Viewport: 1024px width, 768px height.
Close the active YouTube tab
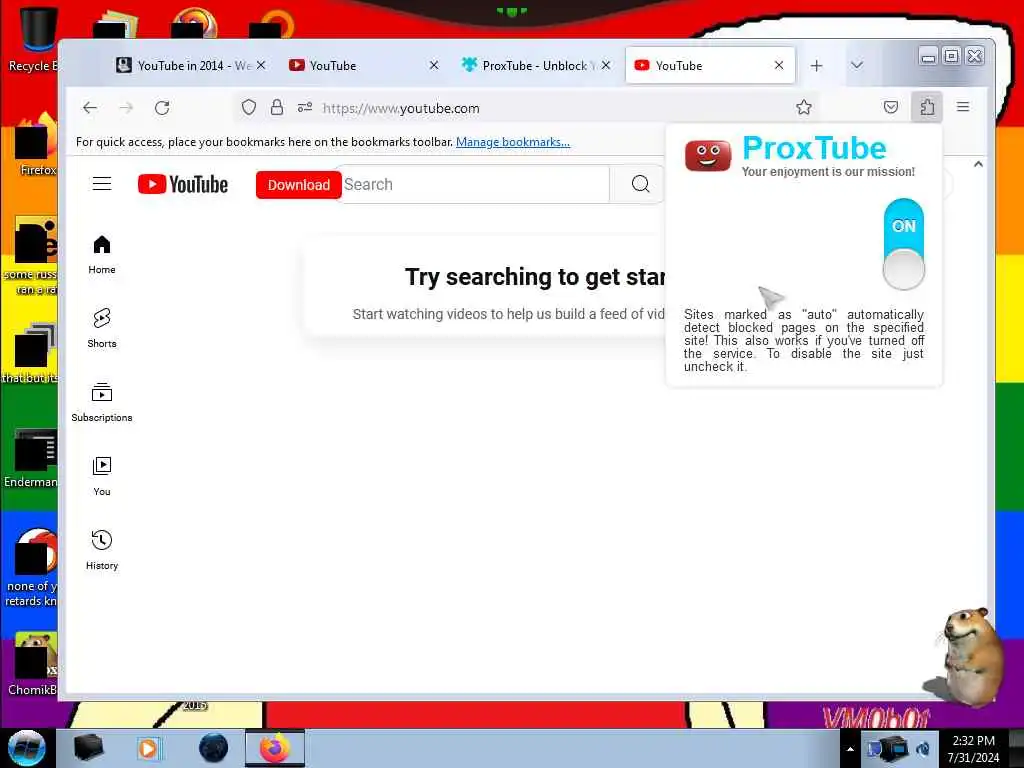[778, 65]
